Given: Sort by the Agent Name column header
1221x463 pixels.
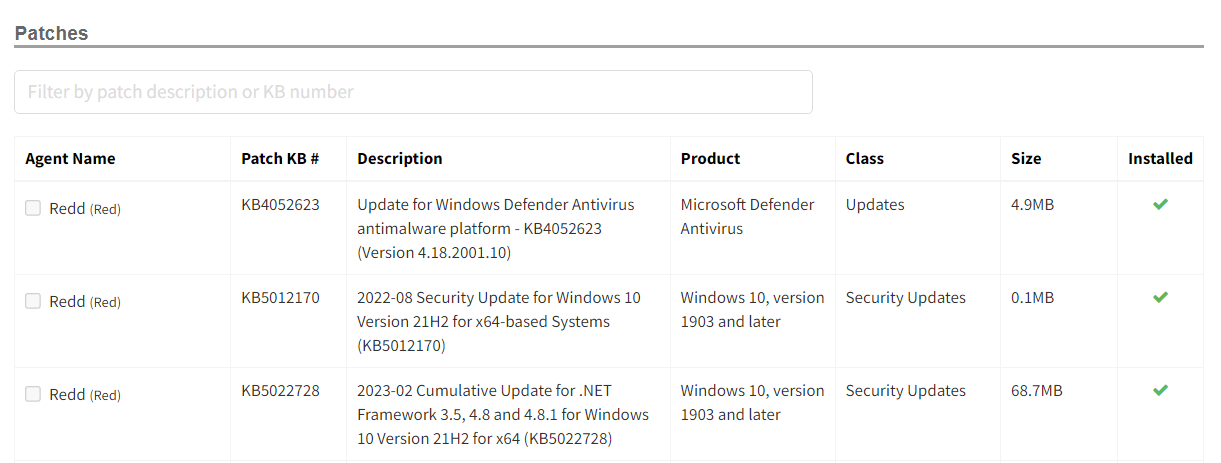Looking at the screenshot, I should 70,158.
